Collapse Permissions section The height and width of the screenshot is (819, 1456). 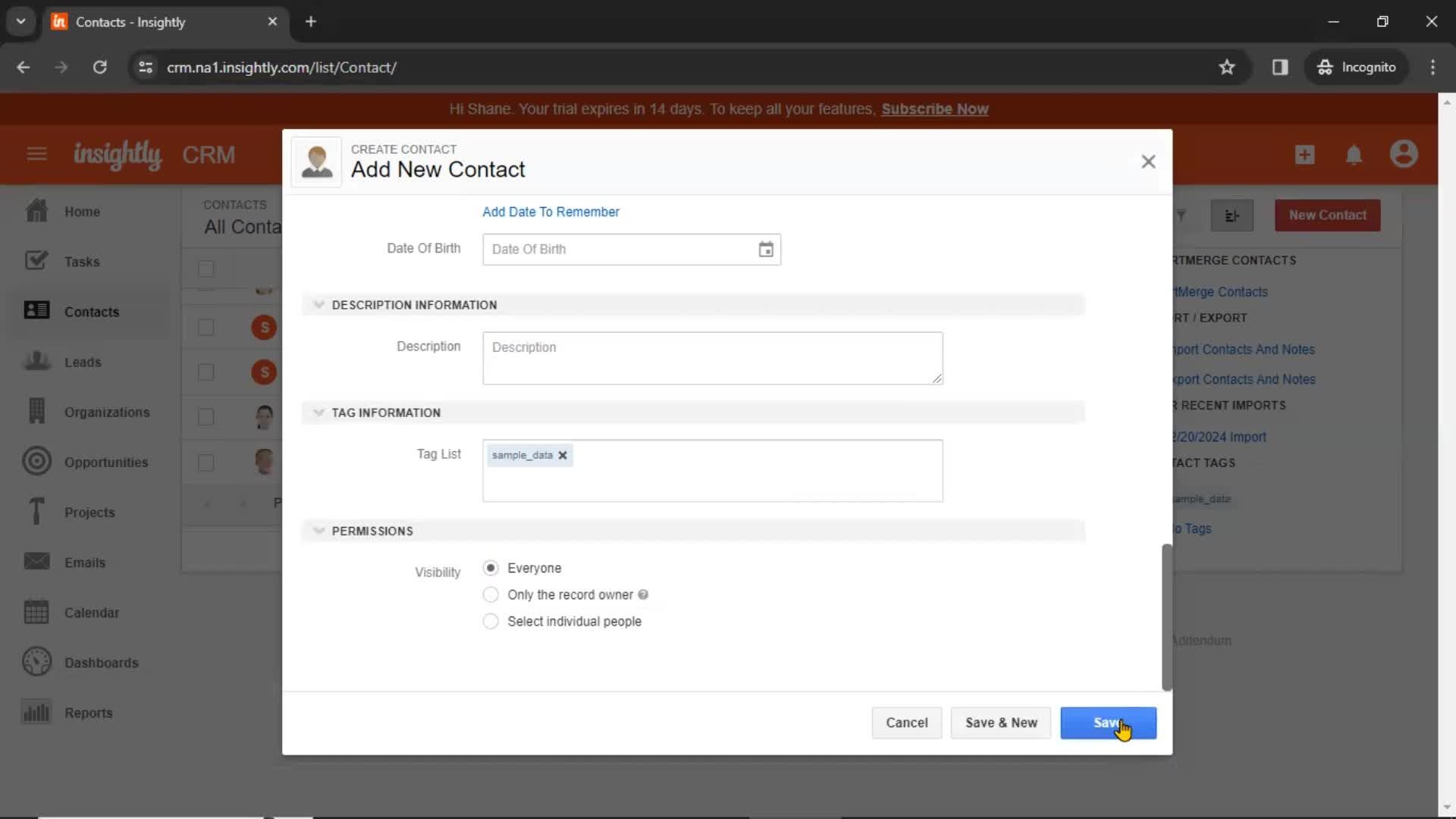[320, 531]
